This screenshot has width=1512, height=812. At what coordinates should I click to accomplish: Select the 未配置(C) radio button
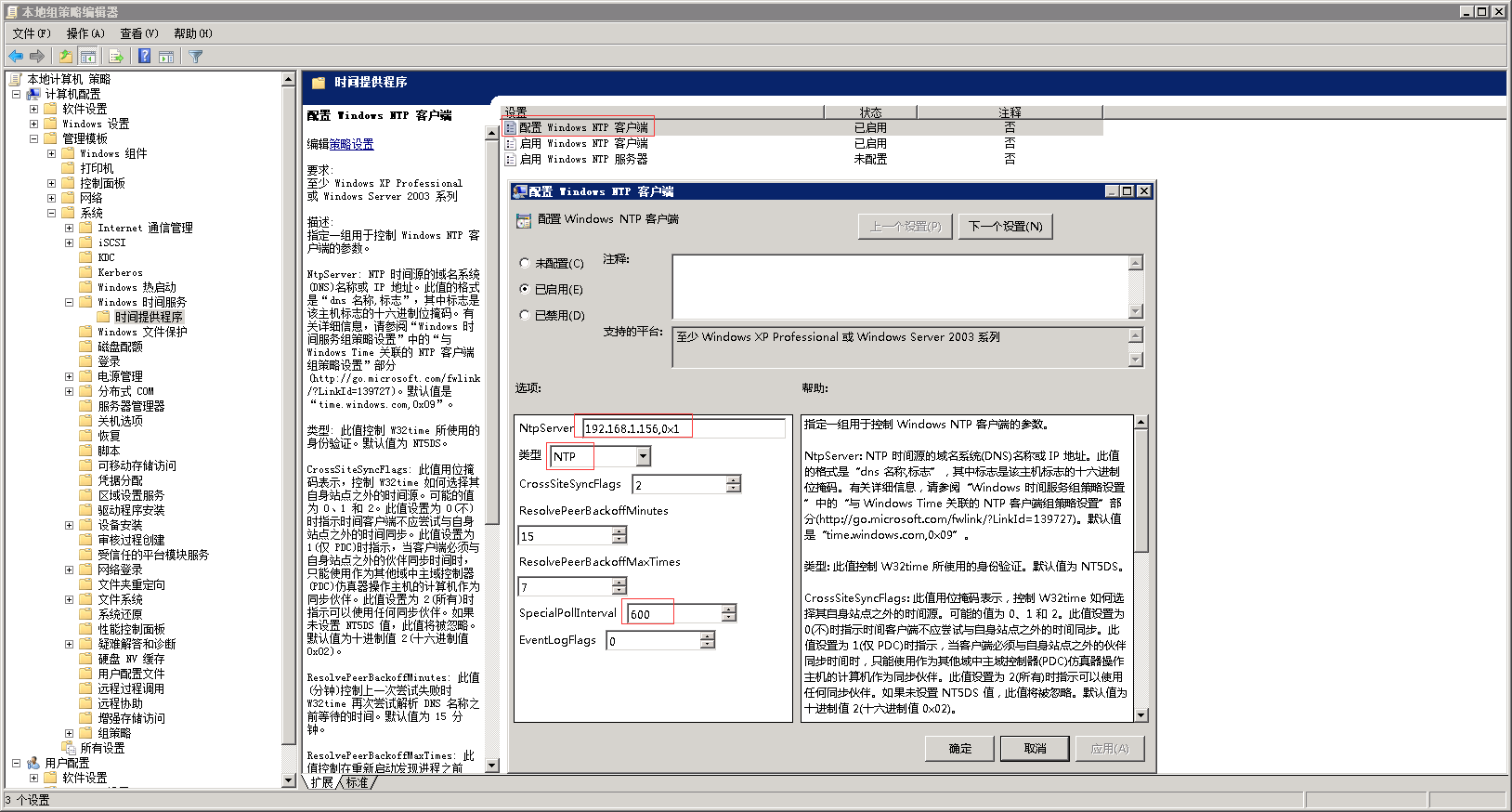(x=525, y=263)
